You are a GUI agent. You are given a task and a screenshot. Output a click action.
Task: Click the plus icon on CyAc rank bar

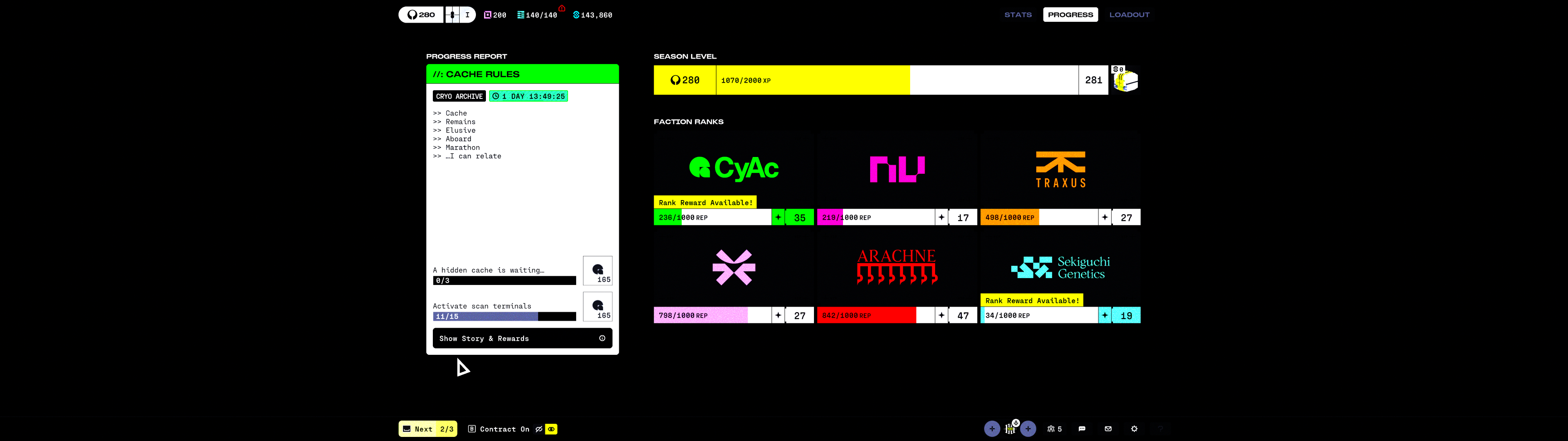pyautogui.click(x=778, y=217)
